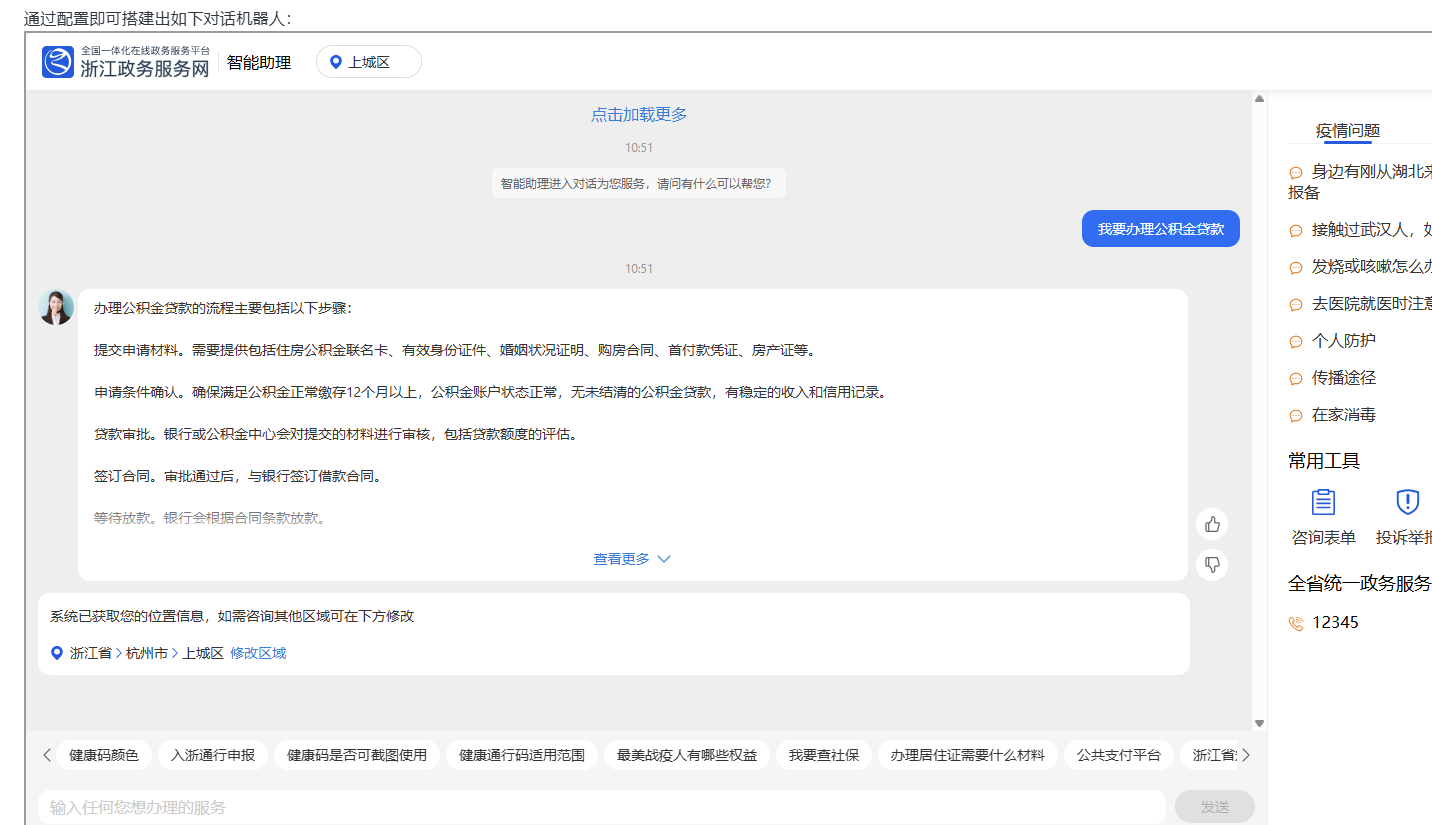
Task: Click 点击加载更多 to load history
Action: tap(638, 114)
